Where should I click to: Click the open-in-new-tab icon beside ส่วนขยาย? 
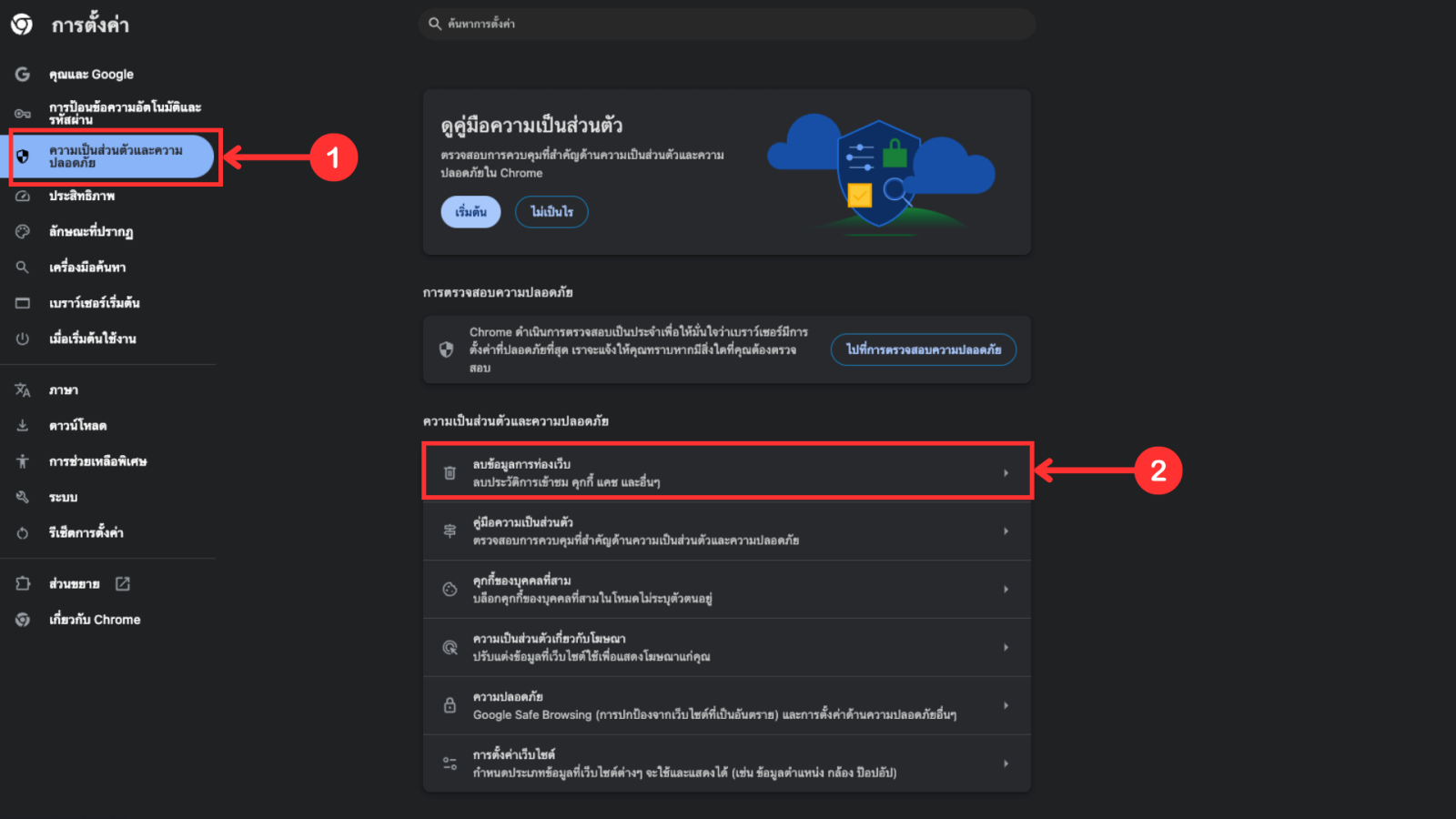click(x=123, y=583)
